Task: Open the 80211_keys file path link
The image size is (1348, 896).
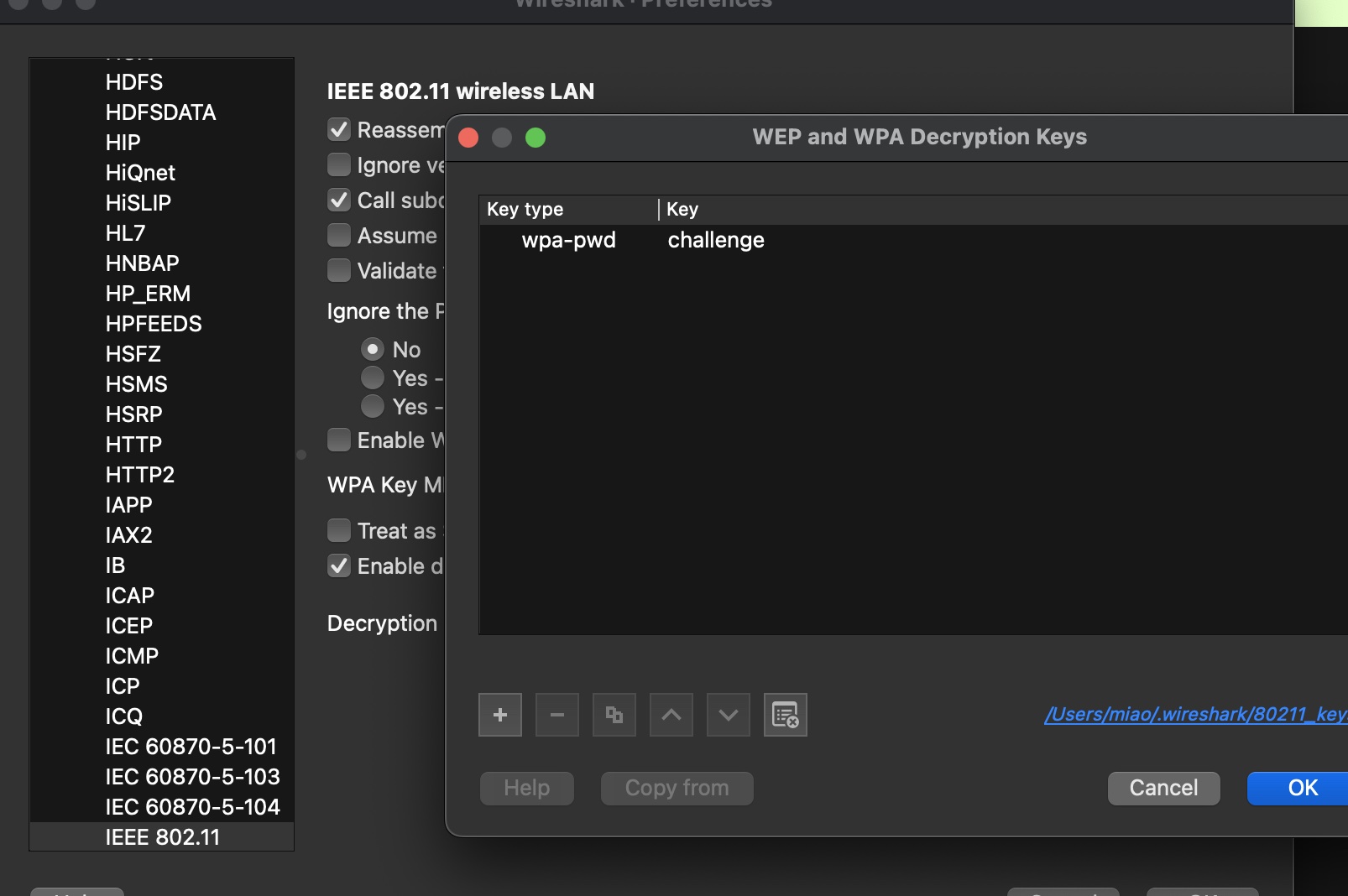Action: click(x=1195, y=714)
